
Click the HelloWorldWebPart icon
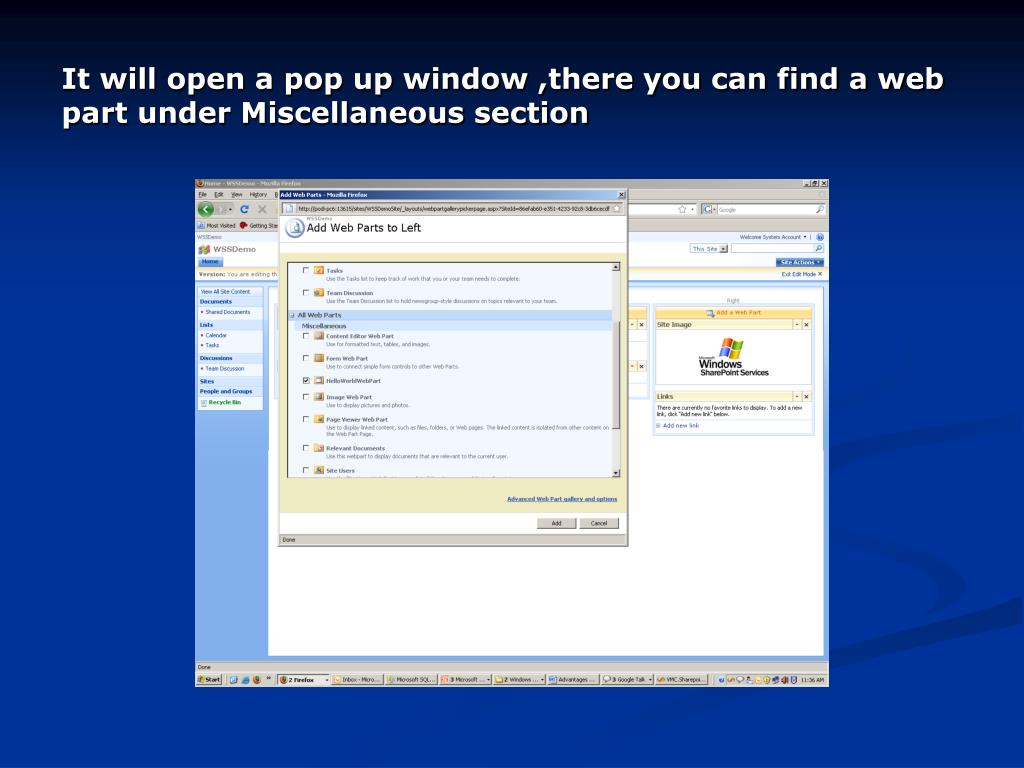[x=319, y=380]
